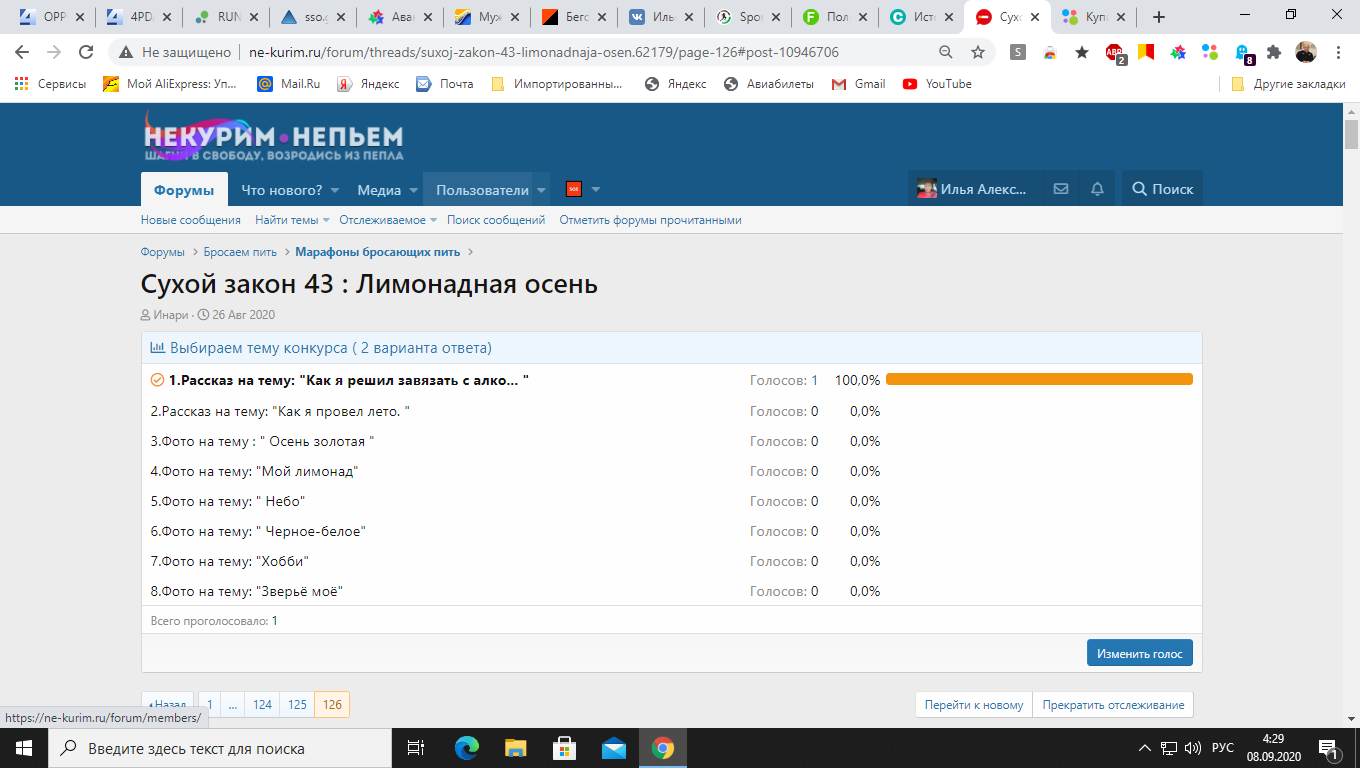This screenshot has height=768, width=1360.
Task: Click the 'Изменить голос' button
Action: pos(1140,653)
